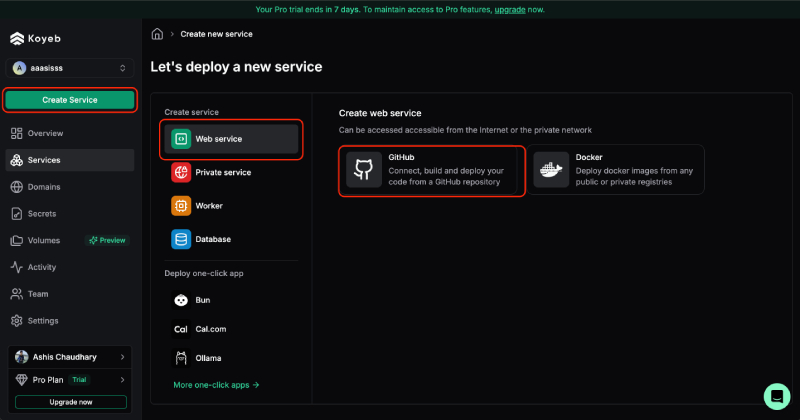Go to the Secrets page
The height and width of the screenshot is (420, 800).
pos(70,214)
